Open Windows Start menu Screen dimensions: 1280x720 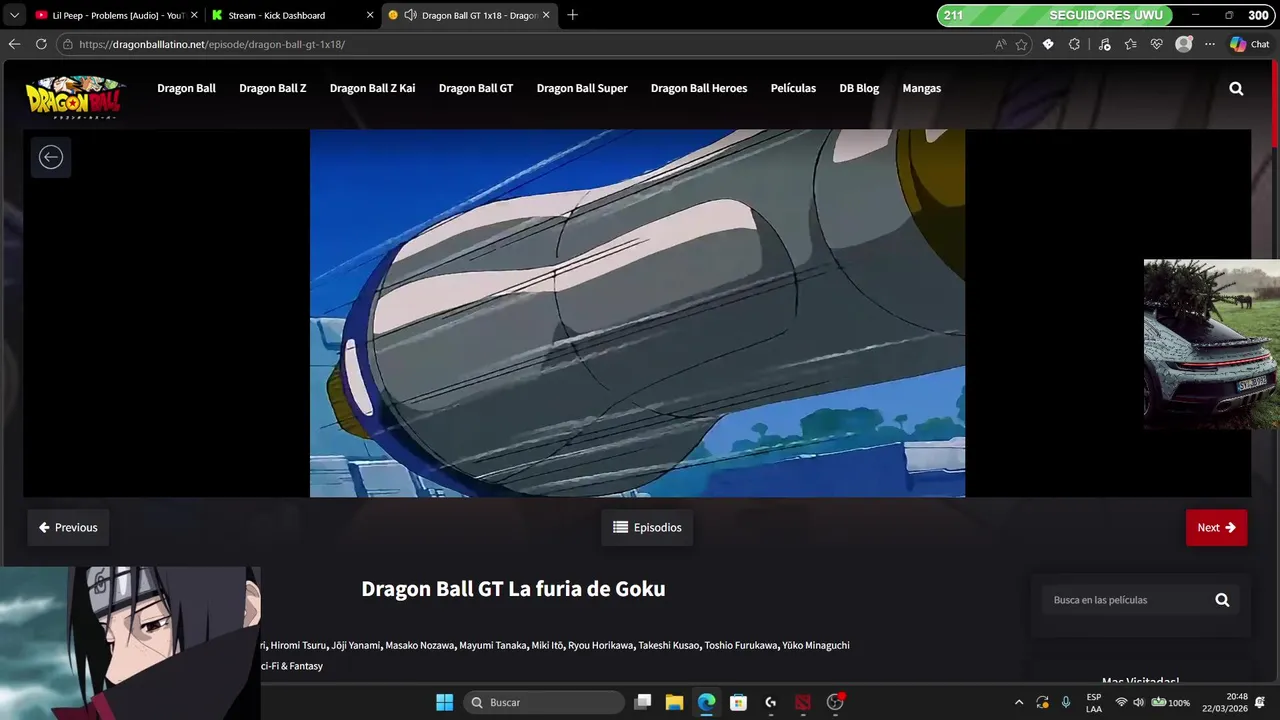pyautogui.click(x=444, y=702)
